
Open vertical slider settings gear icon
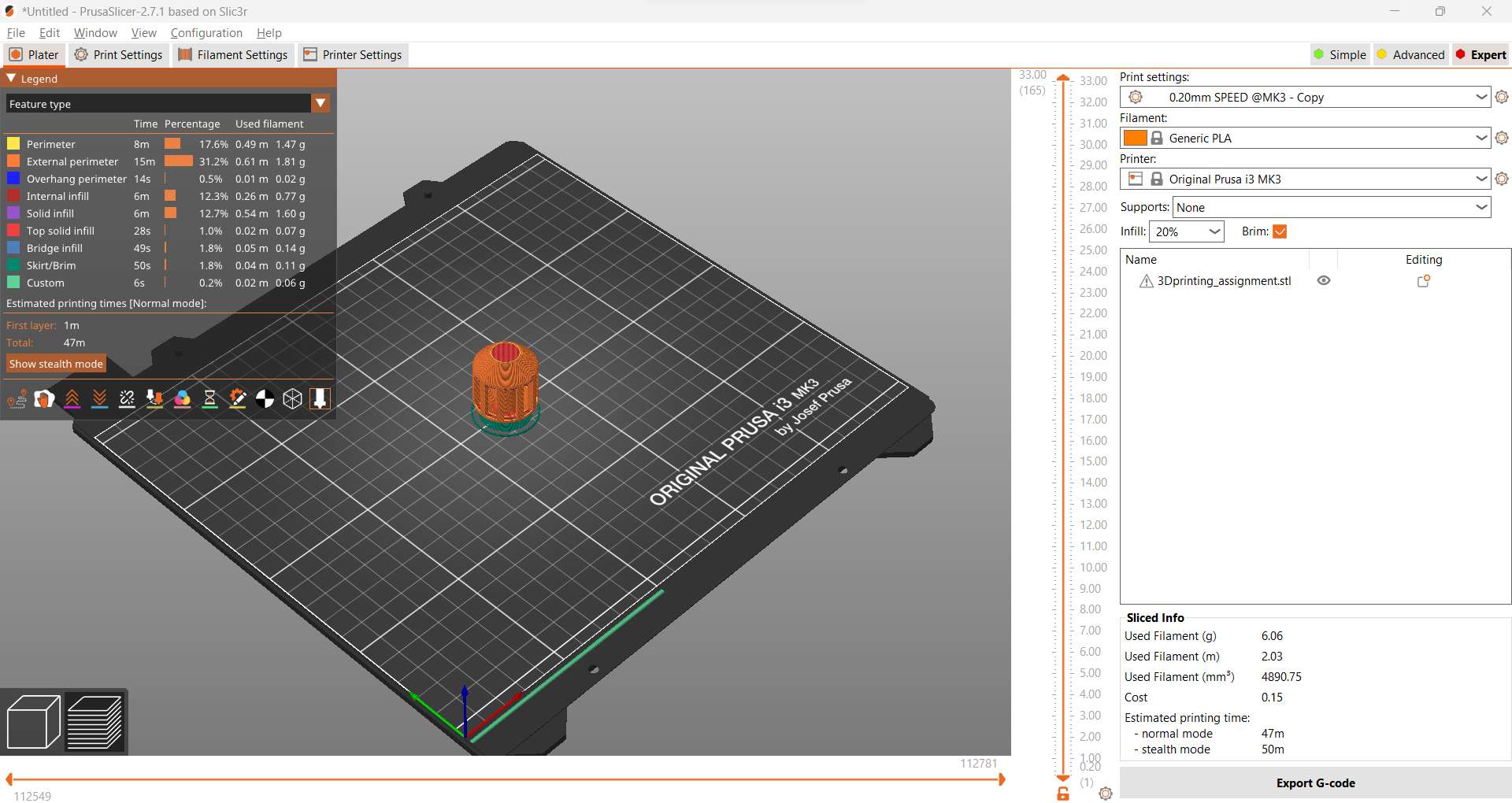[x=1106, y=794]
